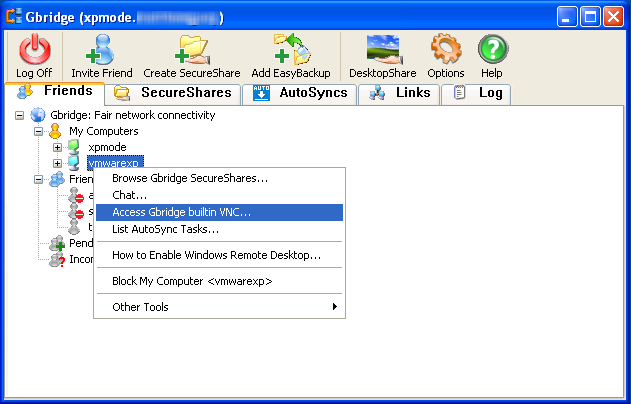The width and height of the screenshot is (631, 404).
Task: Select Chat from context menu
Action: click(x=219, y=195)
